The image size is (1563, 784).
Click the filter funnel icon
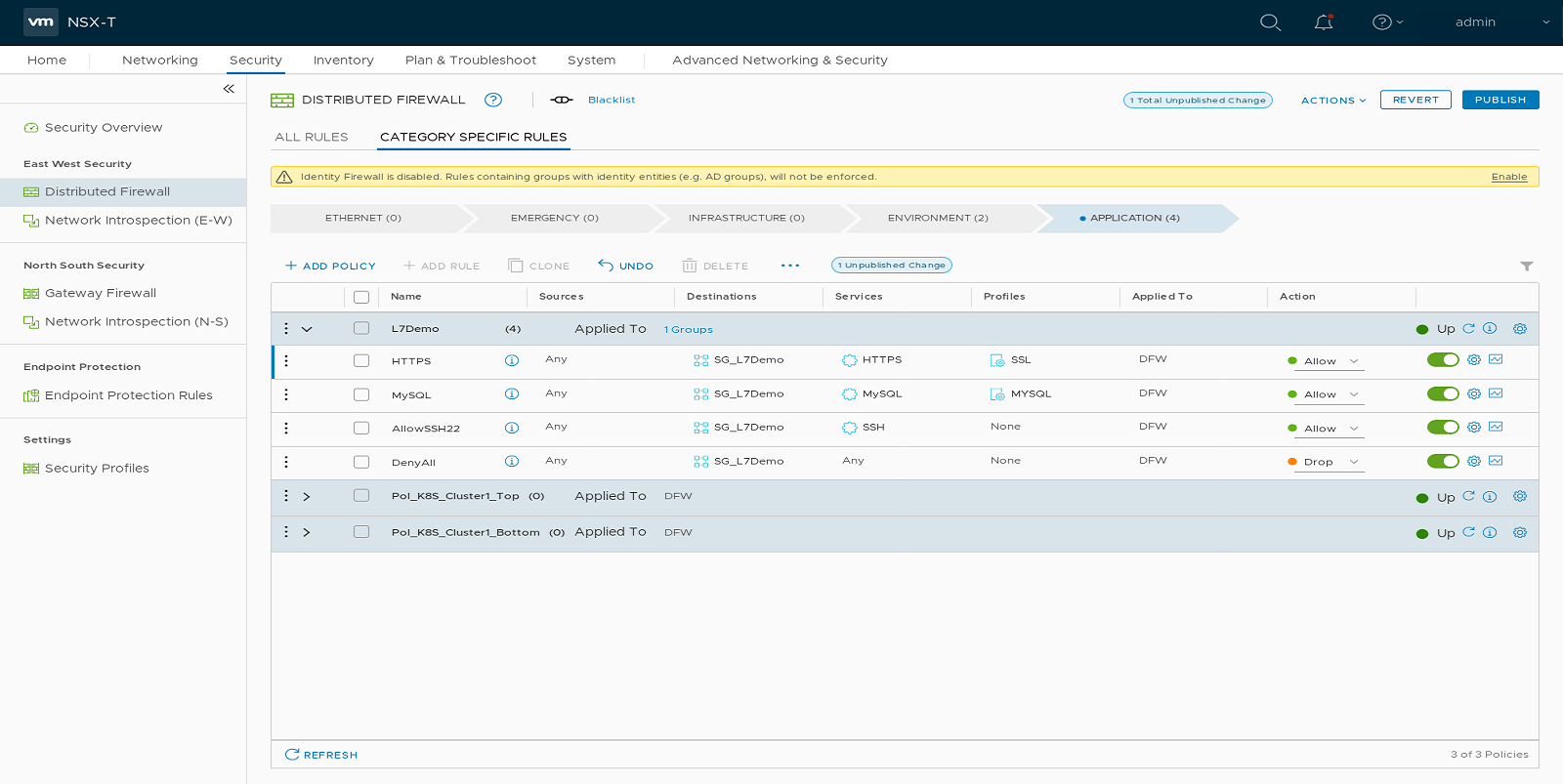(x=1527, y=267)
